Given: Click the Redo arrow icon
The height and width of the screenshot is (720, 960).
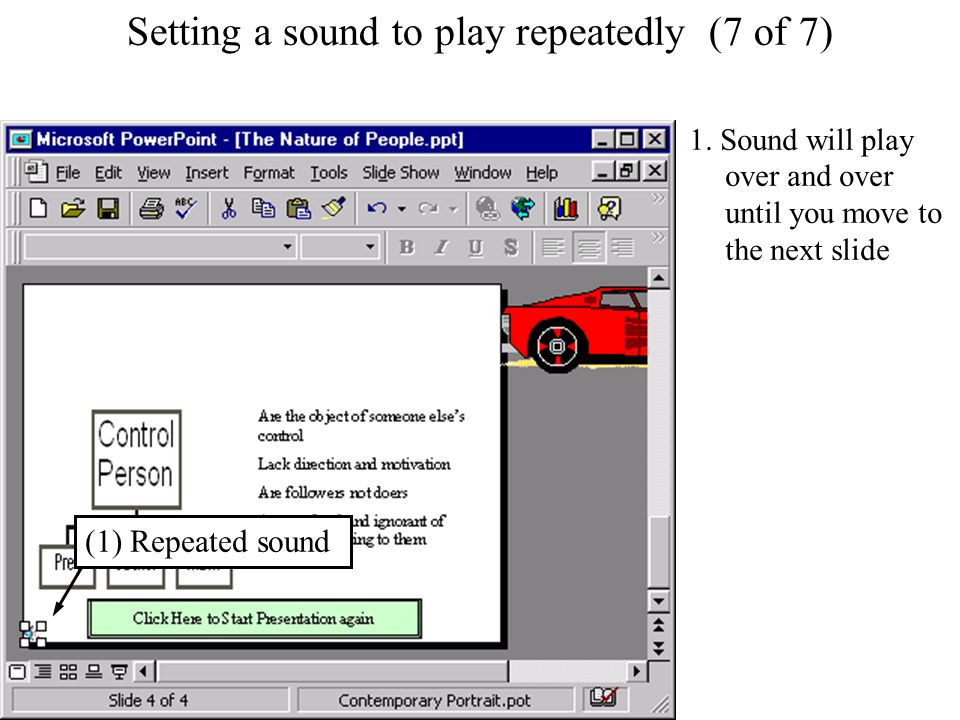Looking at the screenshot, I should click(x=429, y=209).
